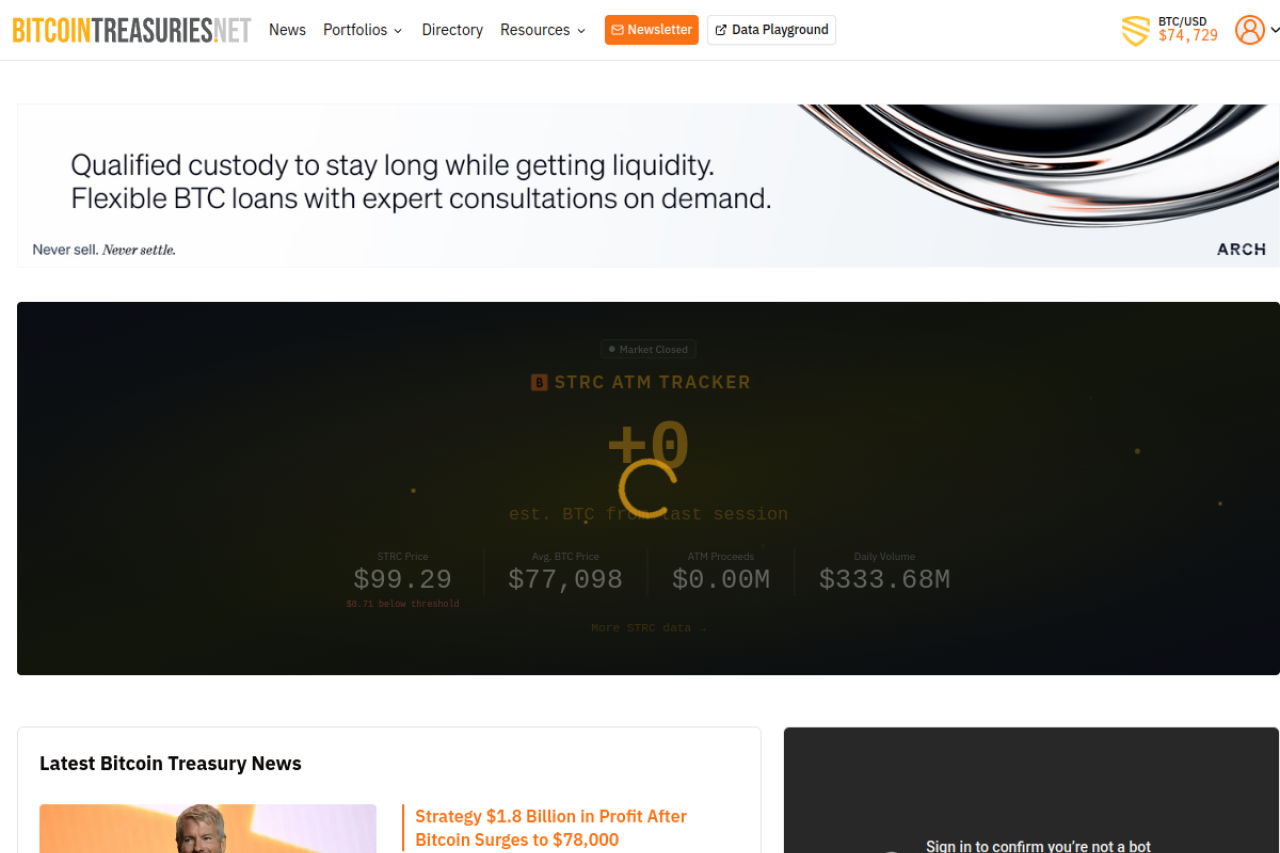Image resolution: width=1280 pixels, height=853 pixels.
Task: Click the ARCH custody advertisement banner
Action: pyautogui.click(x=648, y=186)
